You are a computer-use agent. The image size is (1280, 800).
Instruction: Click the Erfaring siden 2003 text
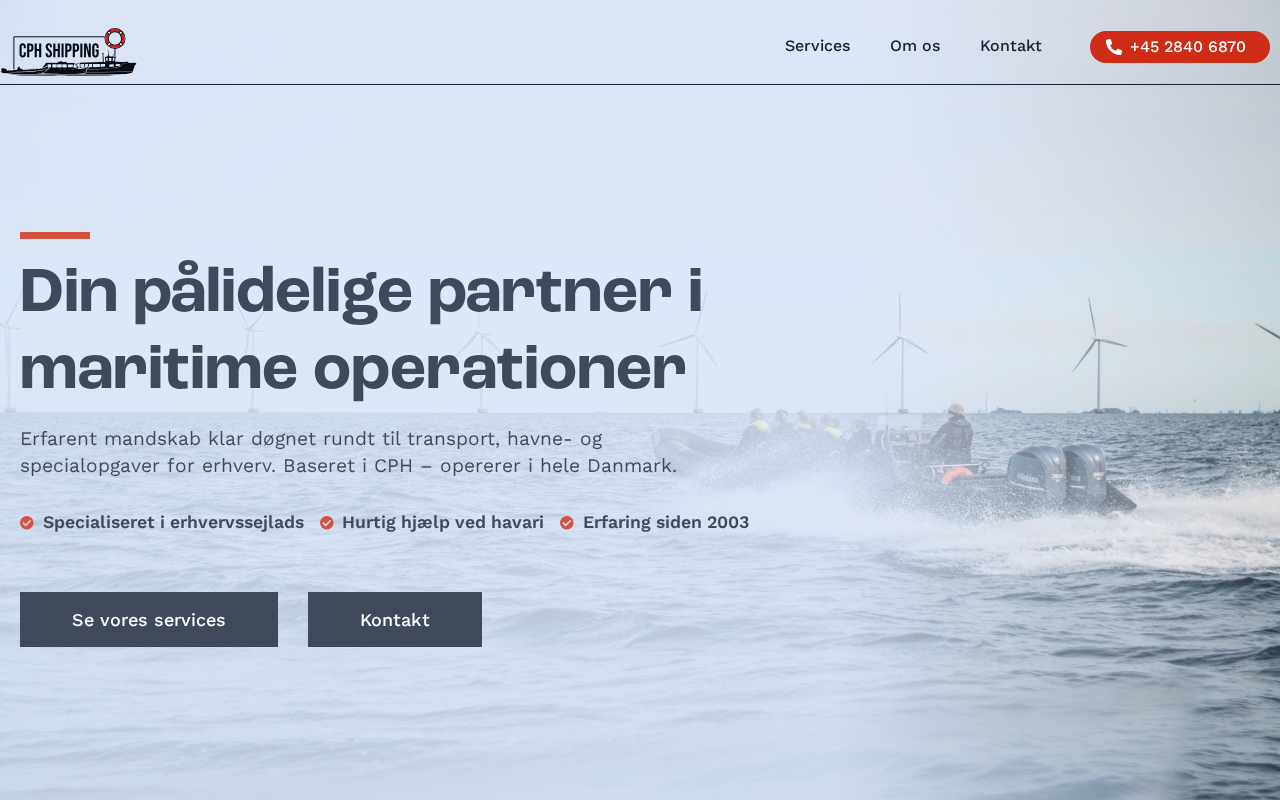[x=666, y=523]
